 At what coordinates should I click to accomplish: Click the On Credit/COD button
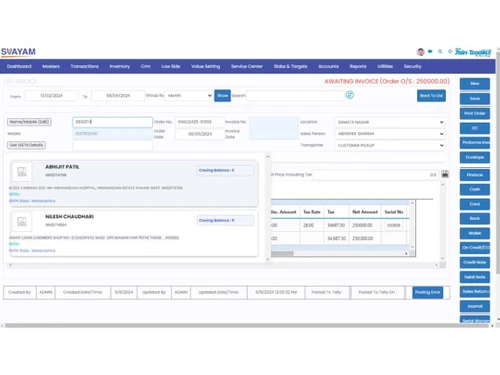tap(475, 248)
